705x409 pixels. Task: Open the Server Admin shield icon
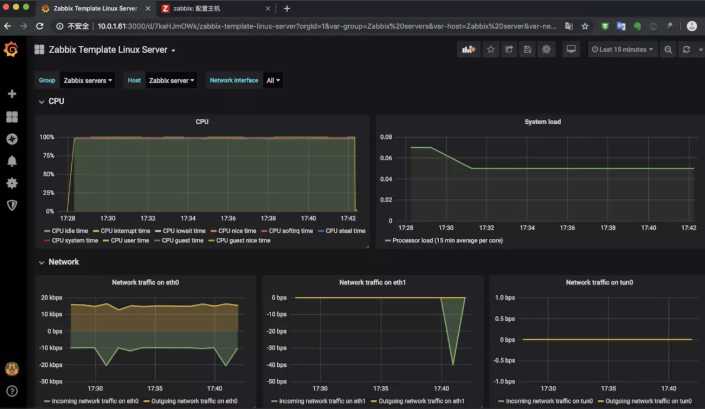tap(12, 205)
